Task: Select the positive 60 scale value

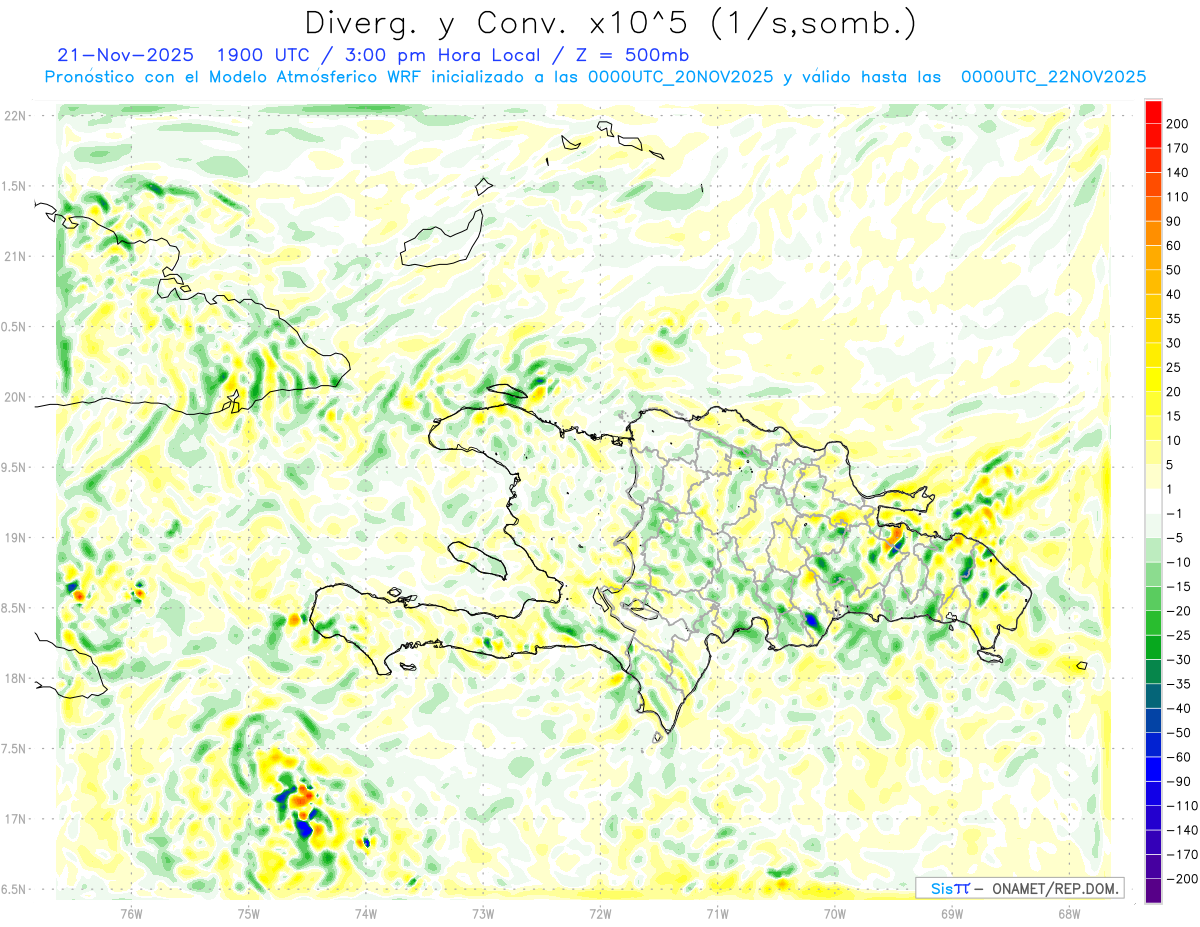Action: pos(1174,246)
